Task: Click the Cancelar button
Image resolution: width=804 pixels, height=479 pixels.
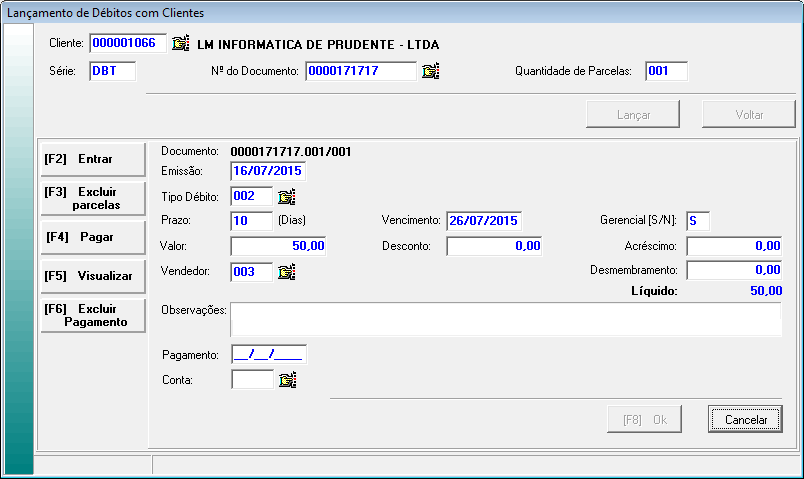Action: click(x=745, y=419)
